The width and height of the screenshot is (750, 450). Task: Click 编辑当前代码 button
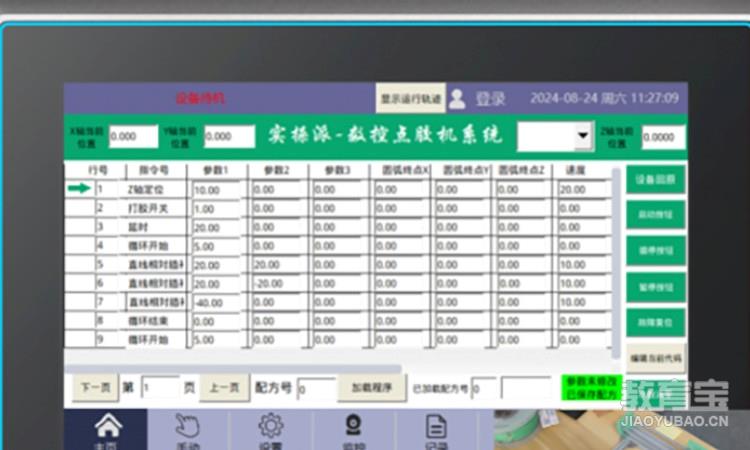[655, 357]
